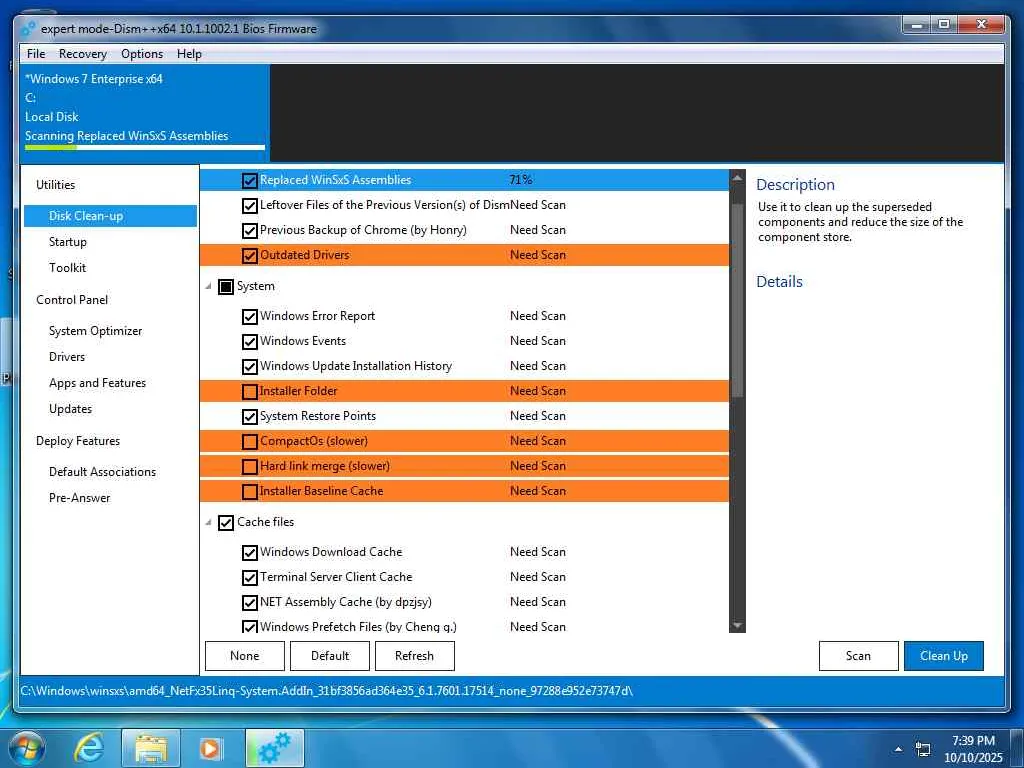Click the list scrollbar up arrow
This screenshot has height=768, width=1024.
(737, 178)
